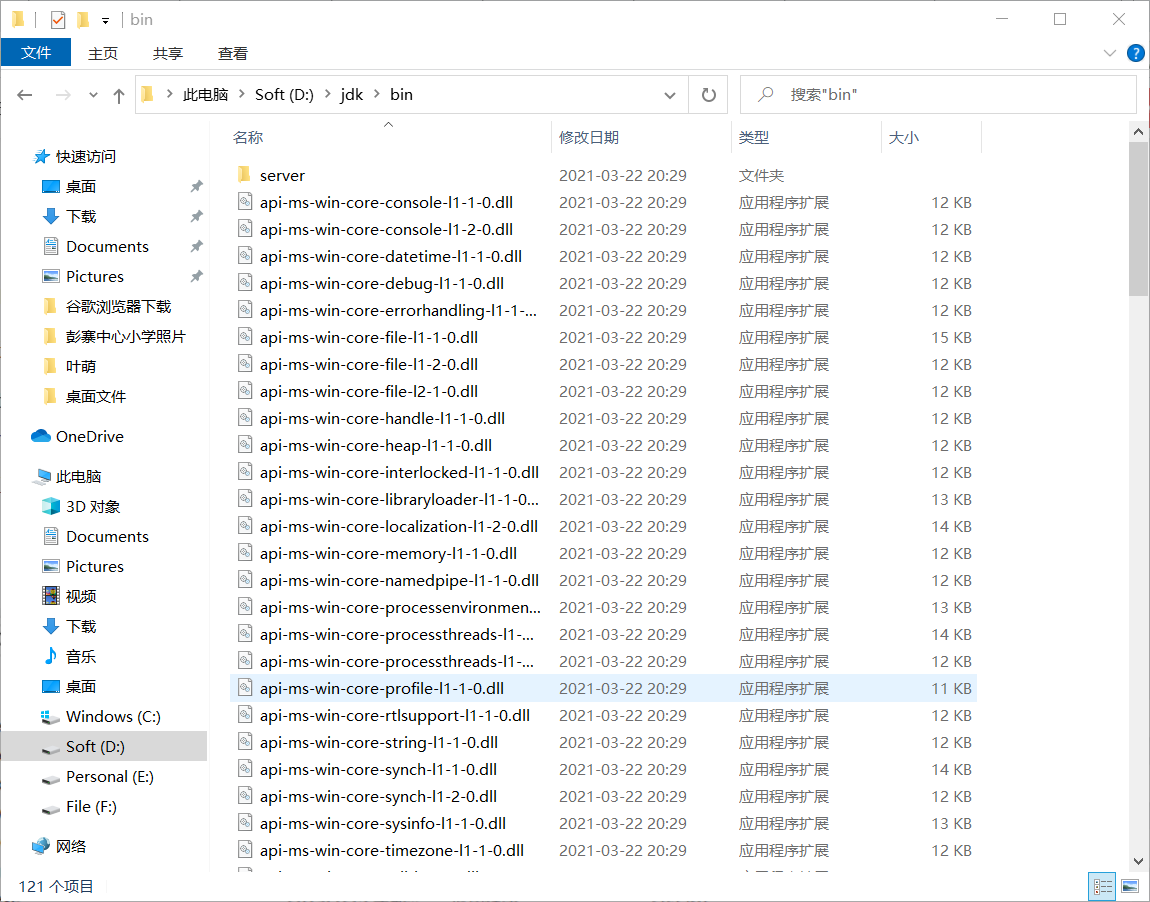Switch to the 查看 ribbon tab
Screen dimensions: 1150x902
click(233, 53)
